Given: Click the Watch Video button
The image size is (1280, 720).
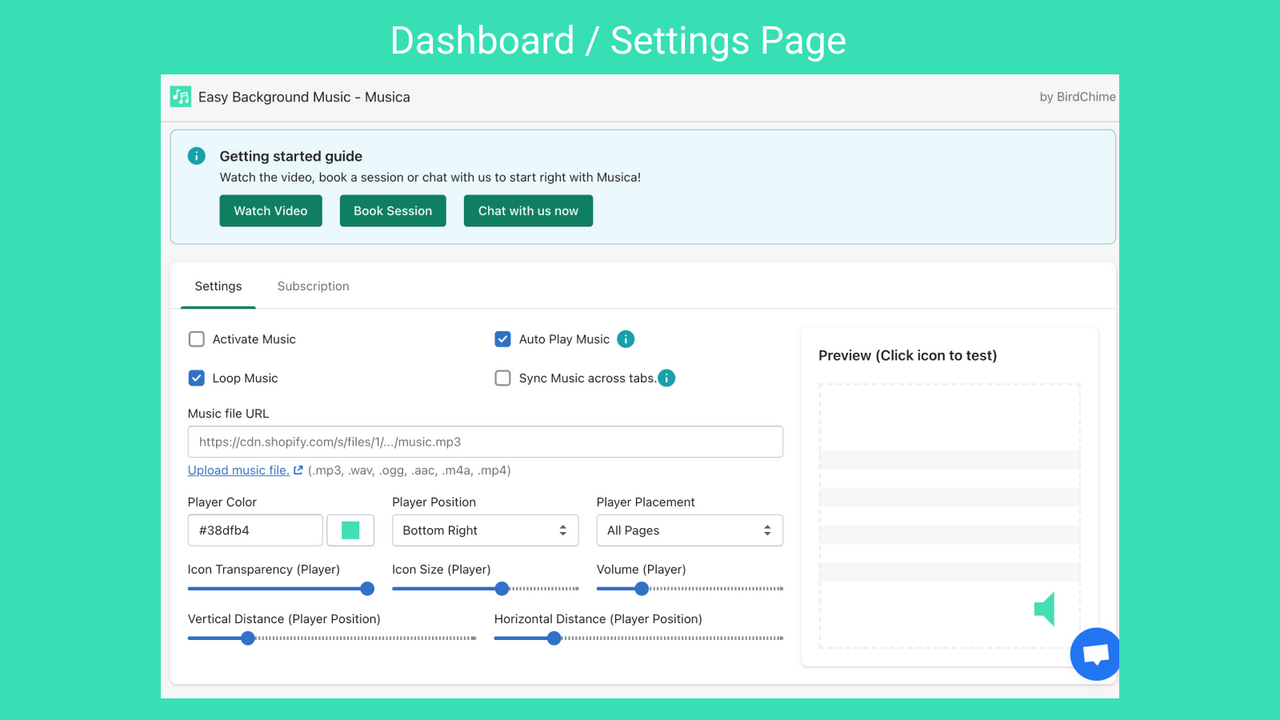Looking at the screenshot, I should 270,210.
